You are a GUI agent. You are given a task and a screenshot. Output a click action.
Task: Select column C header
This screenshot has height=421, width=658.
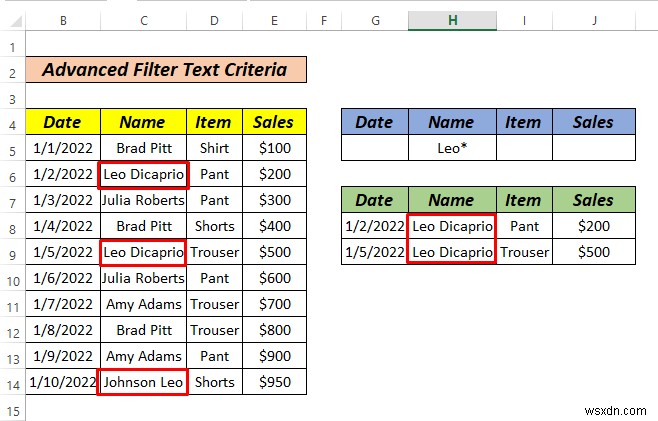click(x=144, y=20)
